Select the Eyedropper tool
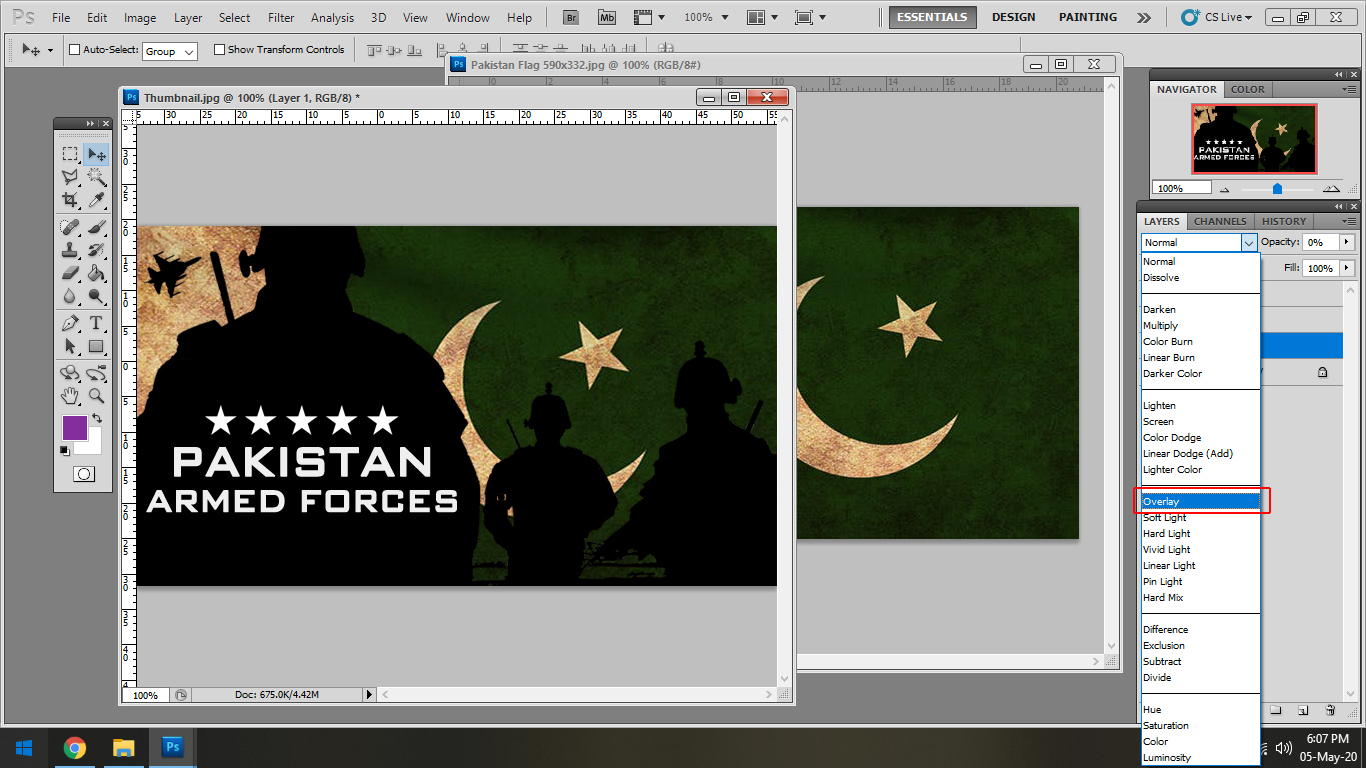The height and width of the screenshot is (768, 1366). 97,200
